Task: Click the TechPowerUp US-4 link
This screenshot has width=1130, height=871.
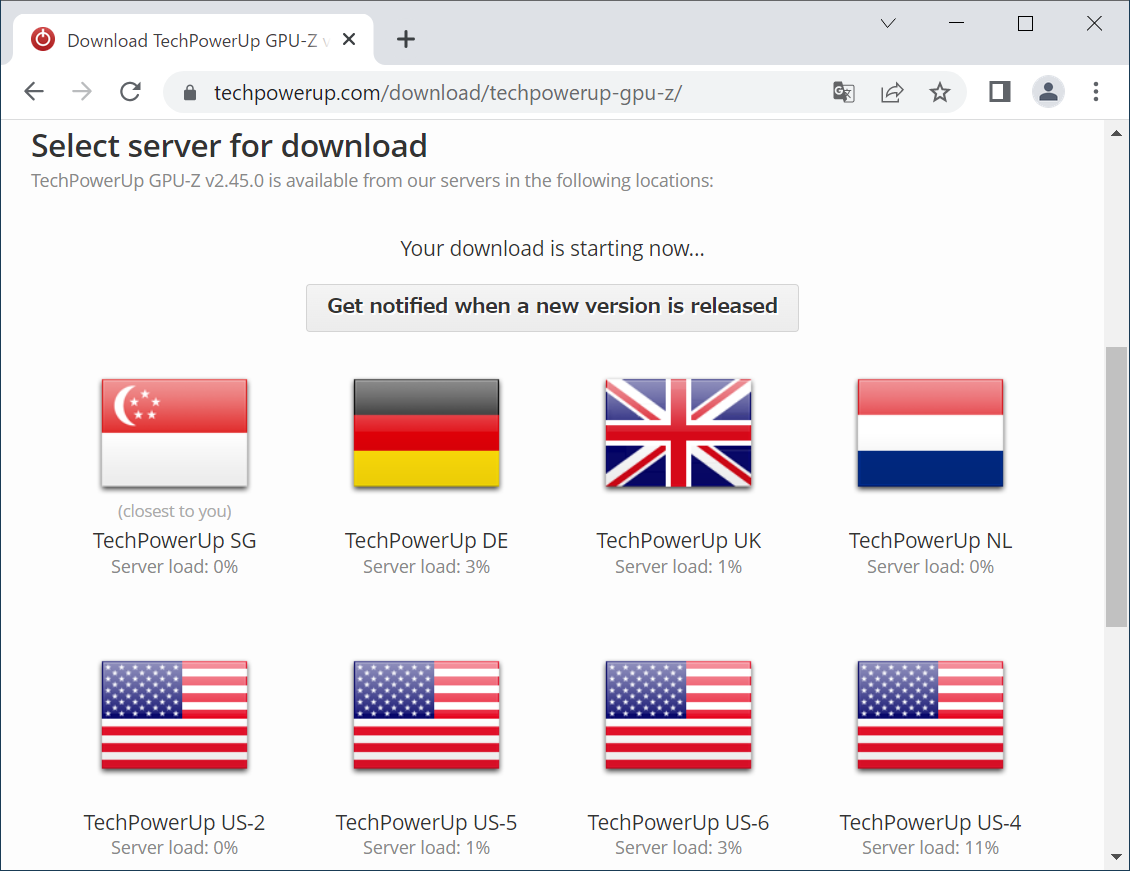Action: point(930,822)
